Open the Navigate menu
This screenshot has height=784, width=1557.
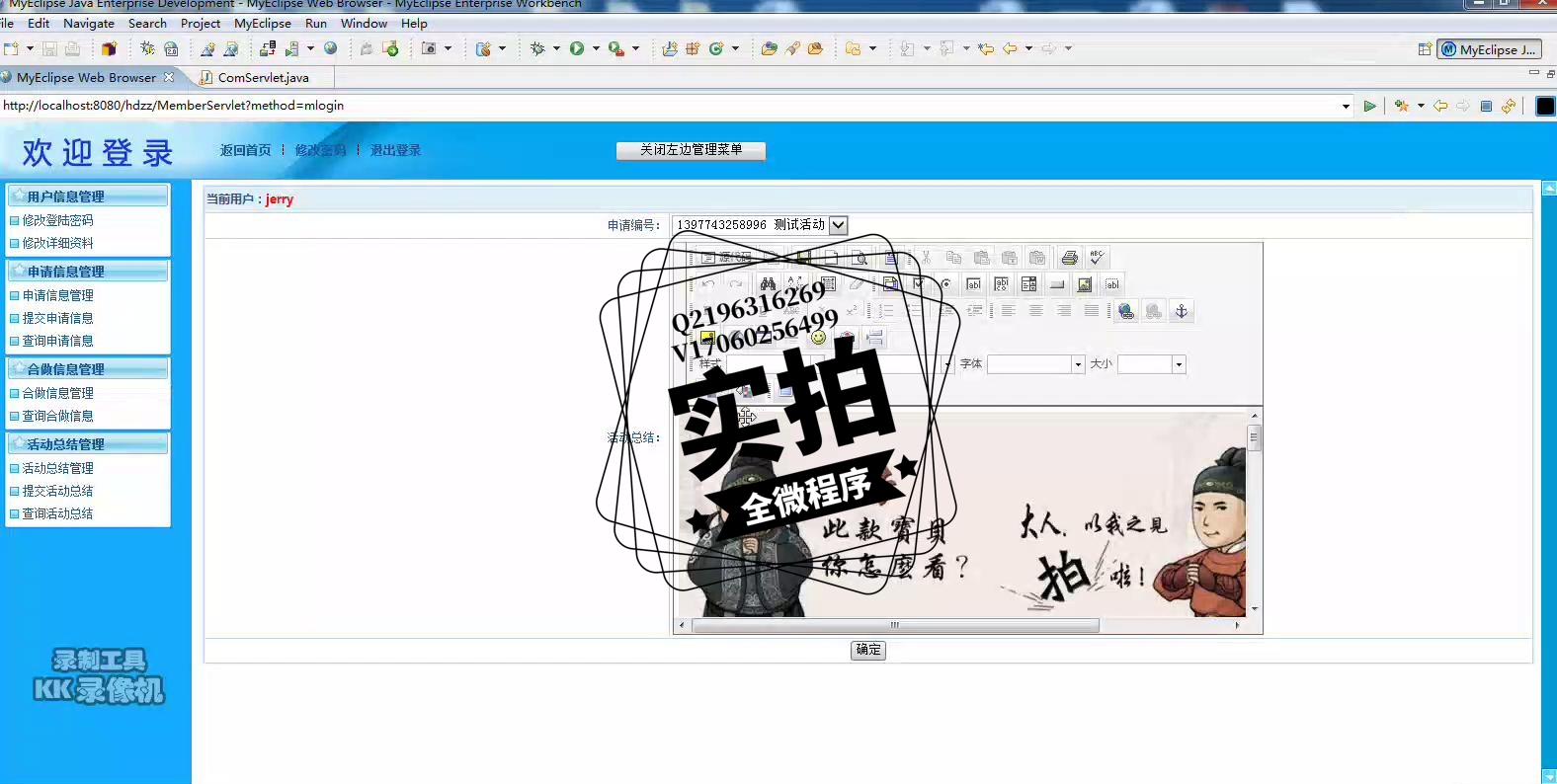pos(89,23)
